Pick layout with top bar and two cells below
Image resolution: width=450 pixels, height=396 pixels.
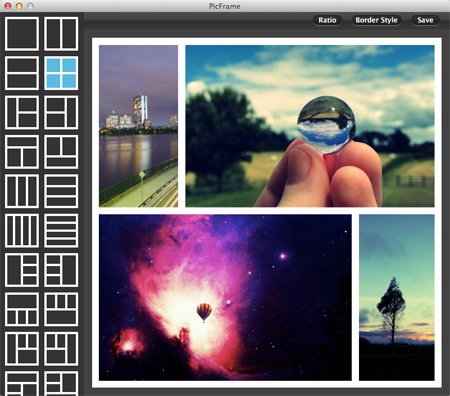coord(22,152)
